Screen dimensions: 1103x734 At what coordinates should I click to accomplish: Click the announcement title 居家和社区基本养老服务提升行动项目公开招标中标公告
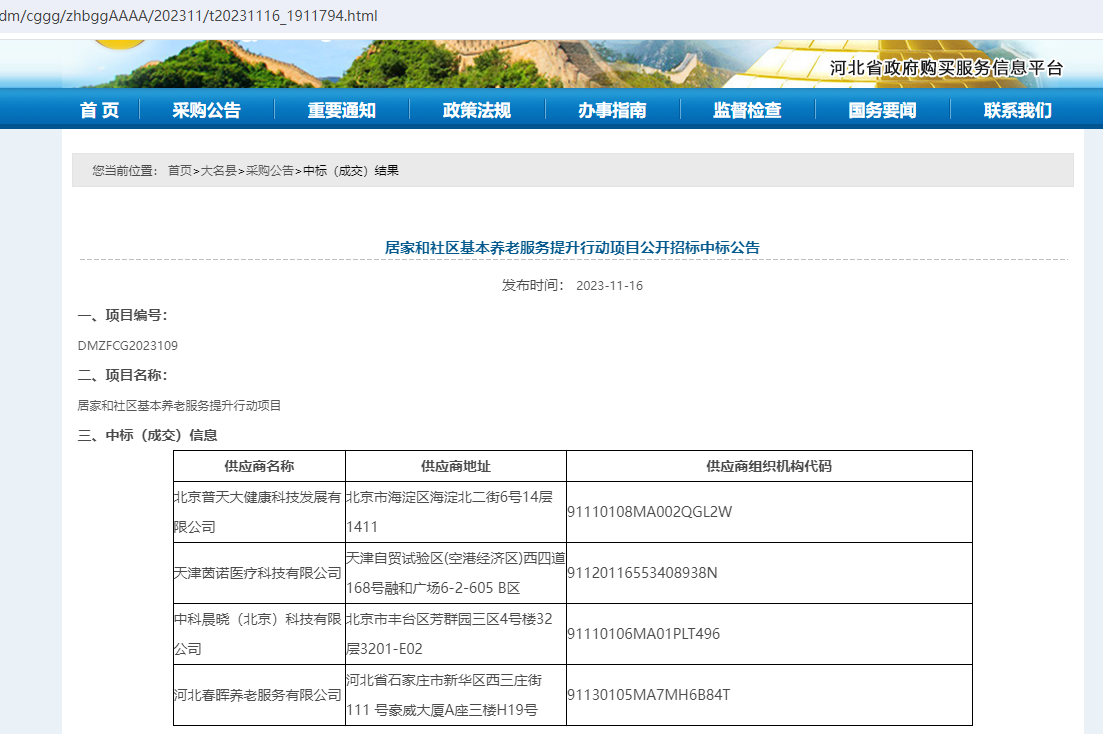tap(572, 248)
